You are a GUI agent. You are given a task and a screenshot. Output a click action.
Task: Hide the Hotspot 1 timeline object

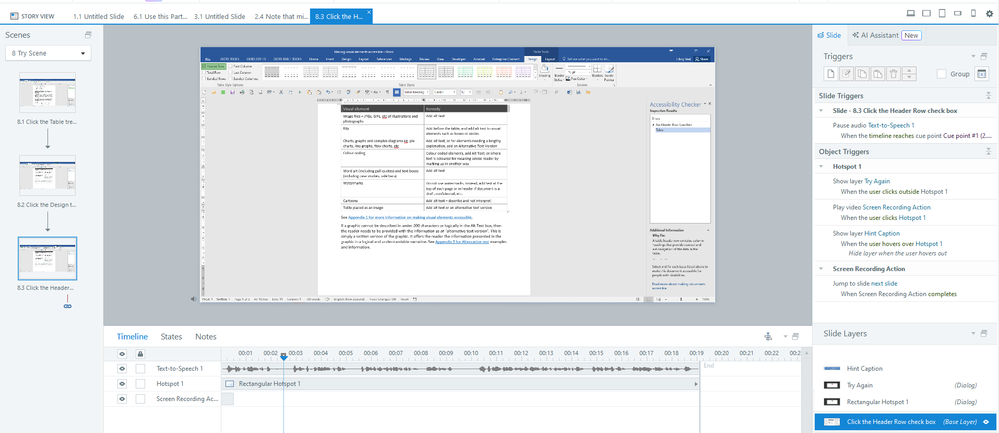[x=121, y=384]
